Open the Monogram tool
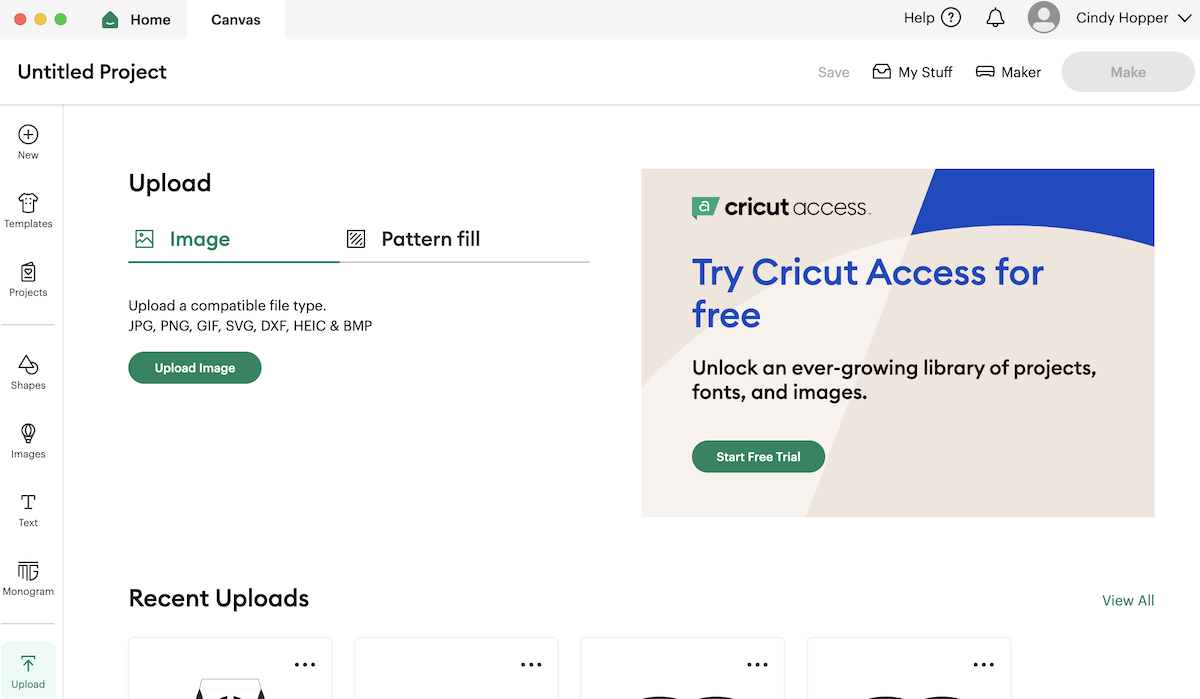 pos(28,578)
